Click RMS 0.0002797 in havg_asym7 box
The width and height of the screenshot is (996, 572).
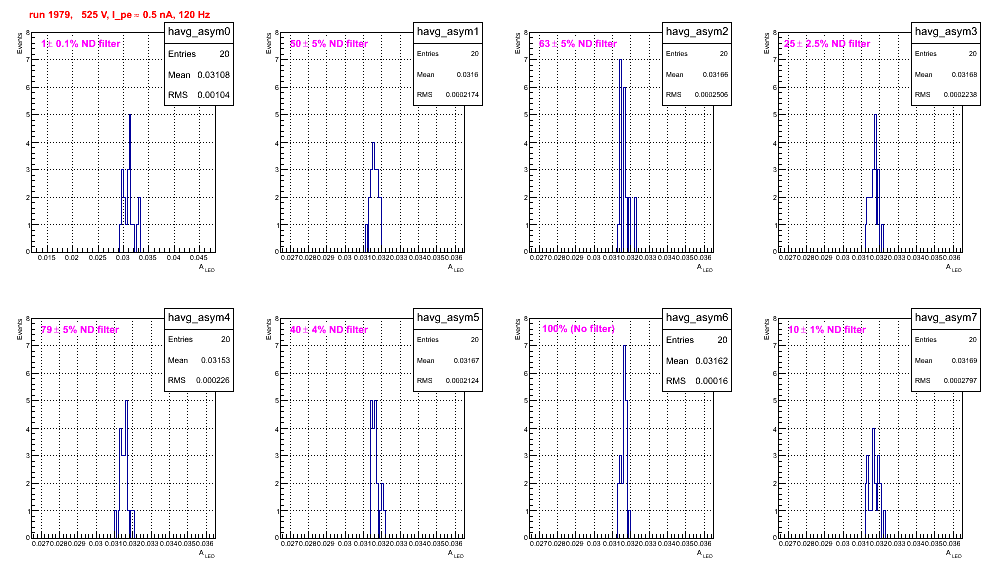point(946,381)
